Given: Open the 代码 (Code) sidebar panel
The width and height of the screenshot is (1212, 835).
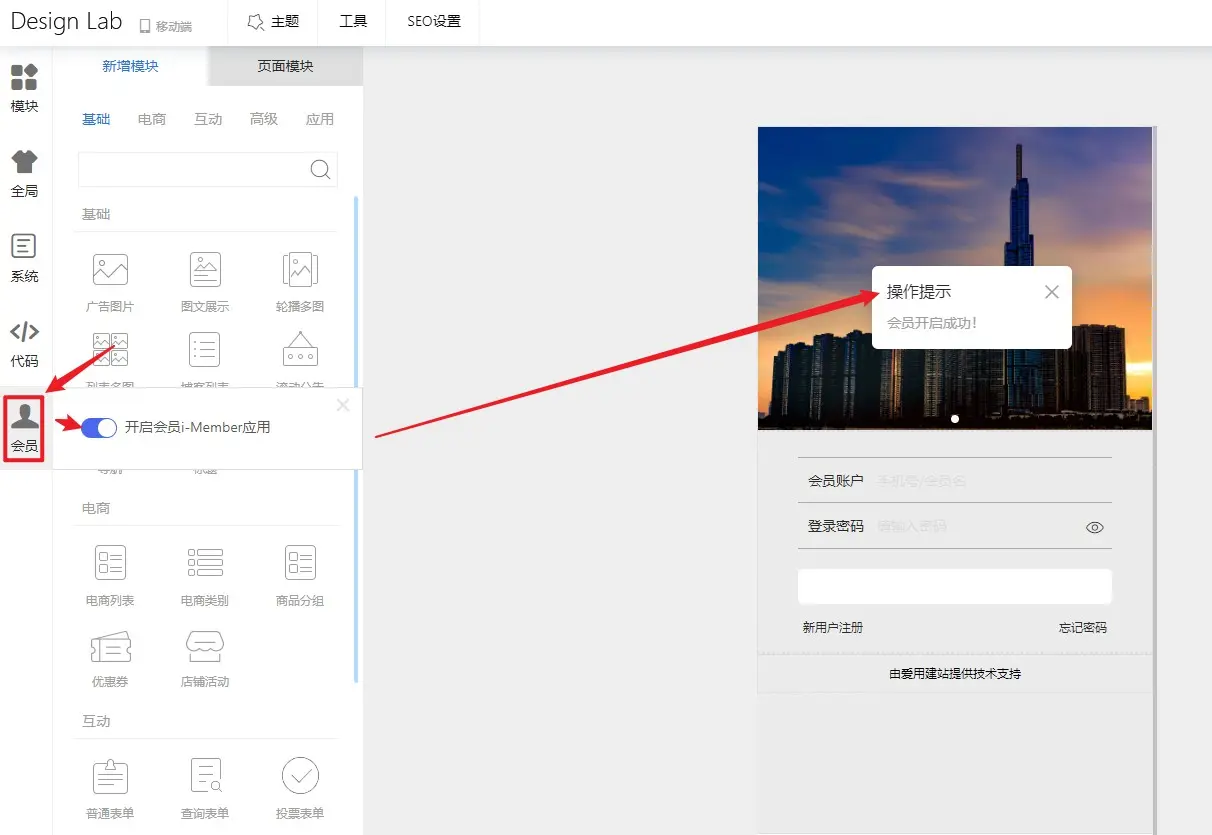Looking at the screenshot, I should 24,342.
